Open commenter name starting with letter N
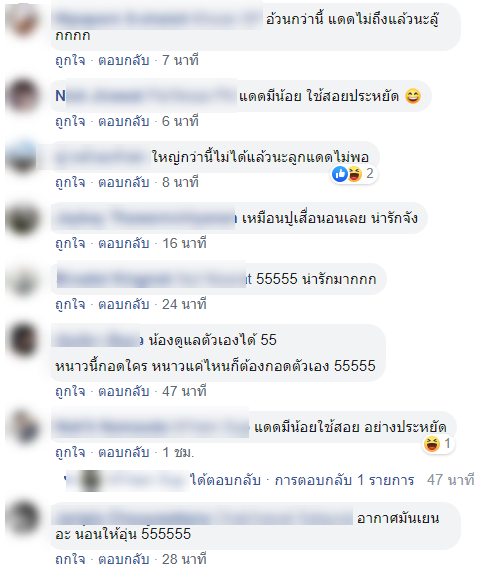 tap(146, 96)
